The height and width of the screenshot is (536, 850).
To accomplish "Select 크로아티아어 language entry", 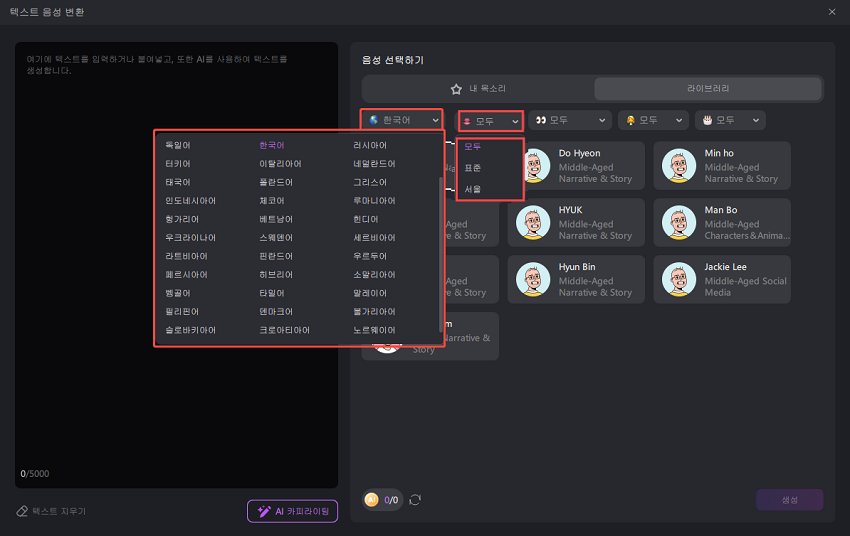I will [285, 330].
